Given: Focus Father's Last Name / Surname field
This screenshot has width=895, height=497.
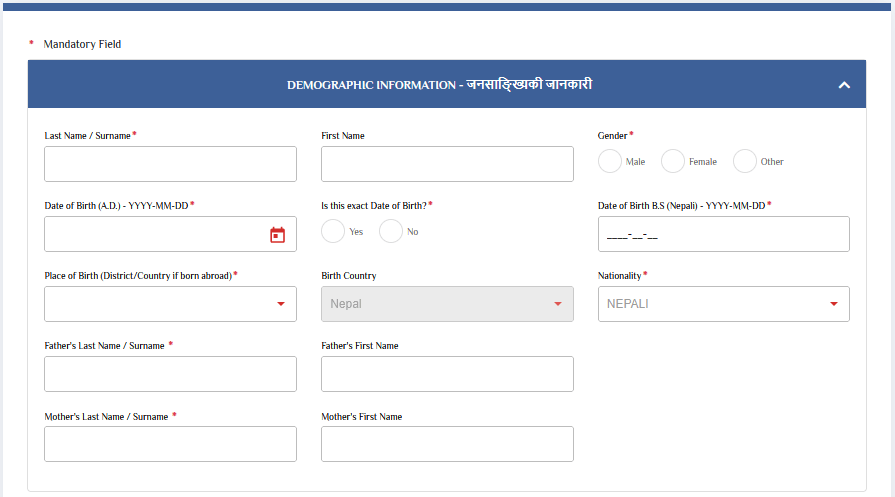Looking at the screenshot, I should (170, 374).
